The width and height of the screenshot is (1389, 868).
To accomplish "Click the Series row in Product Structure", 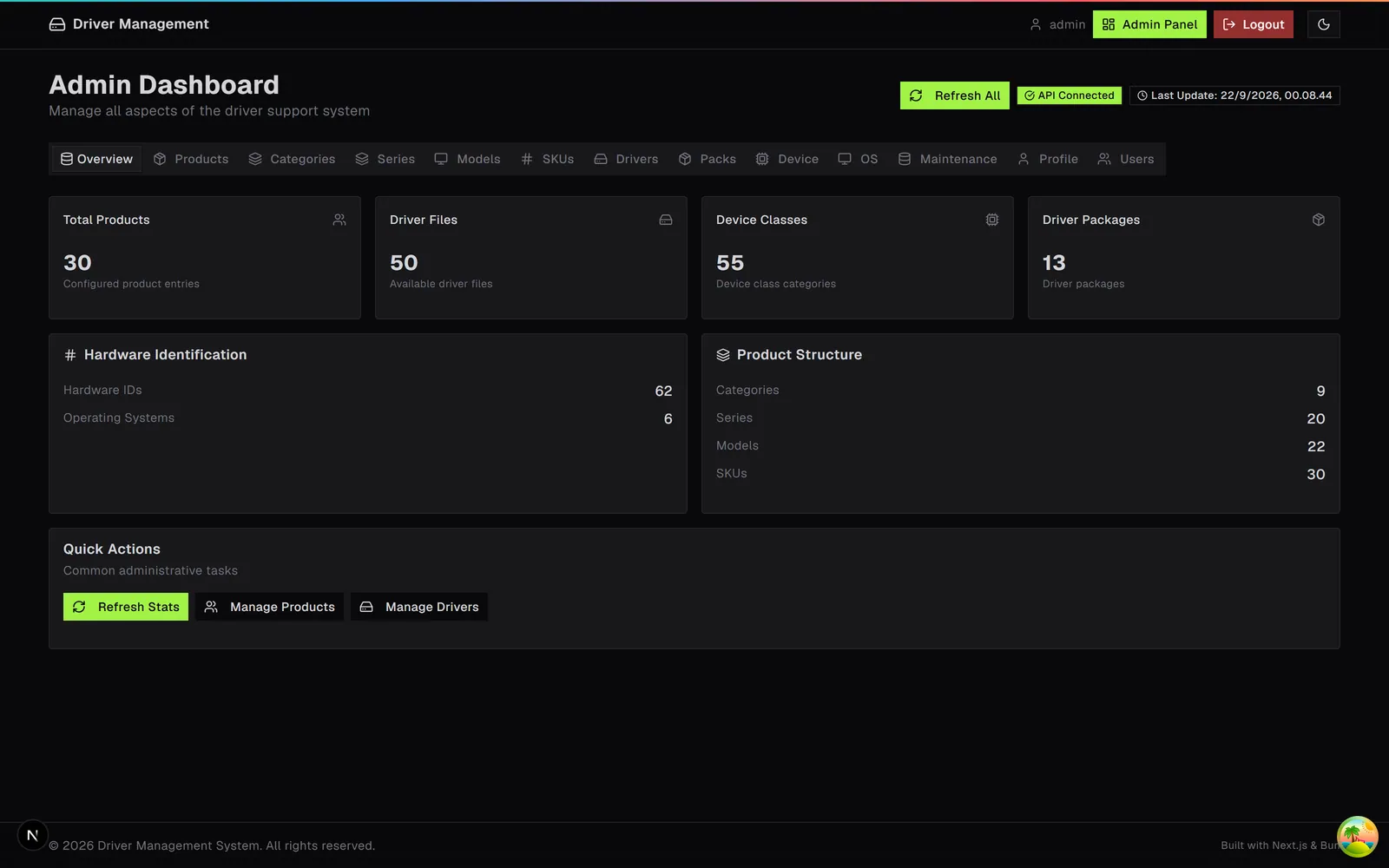I will tap(1020, 418).
